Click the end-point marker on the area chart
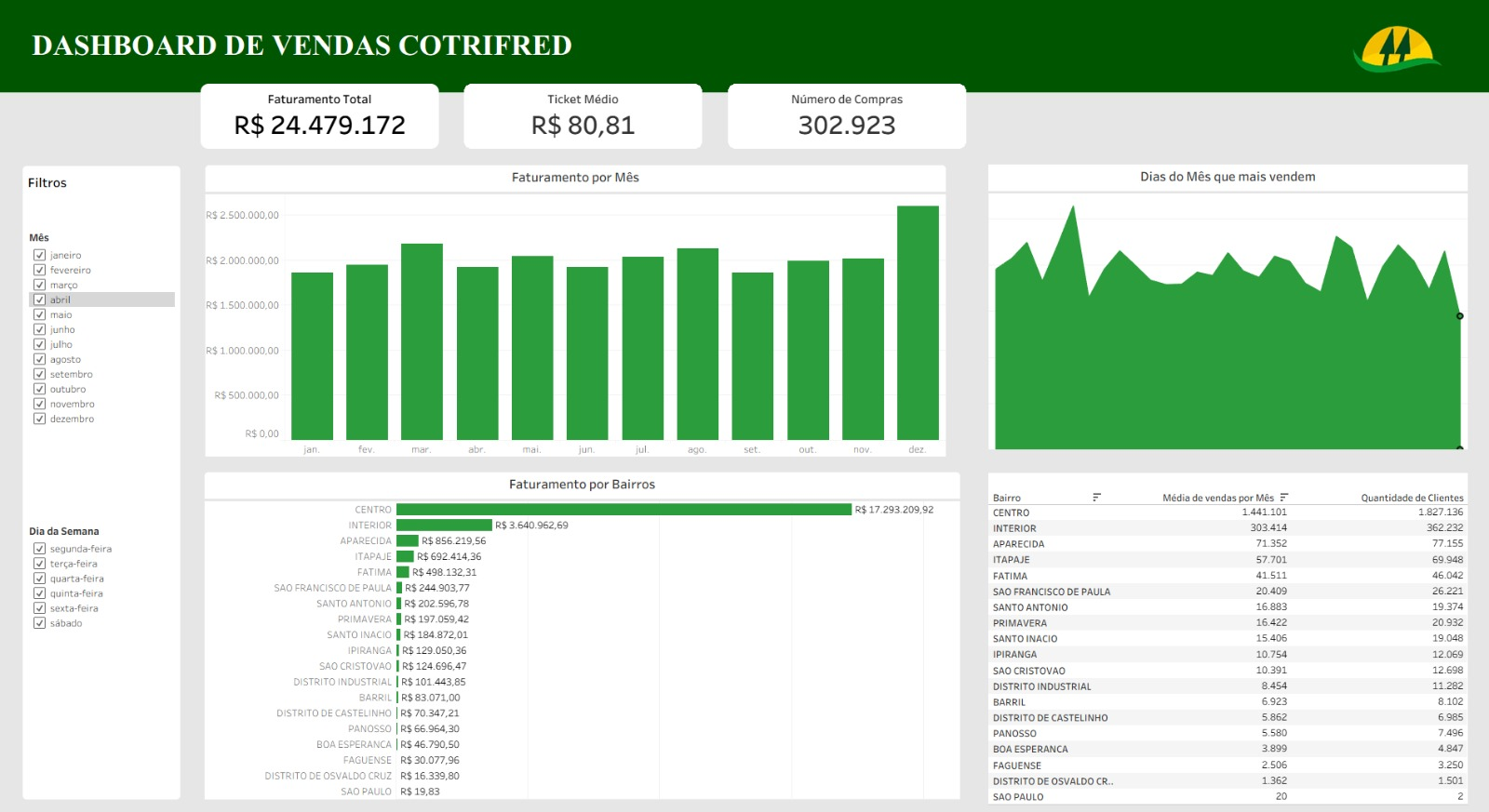The image size is (1489, 812). tap(1459, 316)
